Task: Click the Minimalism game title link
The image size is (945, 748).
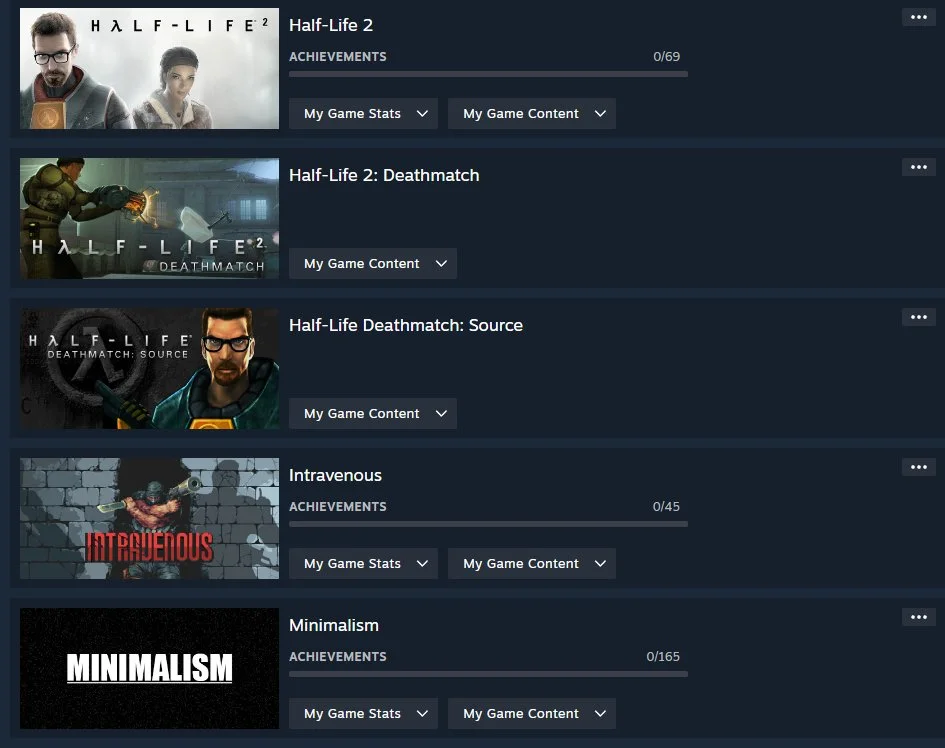Action: 334,626
